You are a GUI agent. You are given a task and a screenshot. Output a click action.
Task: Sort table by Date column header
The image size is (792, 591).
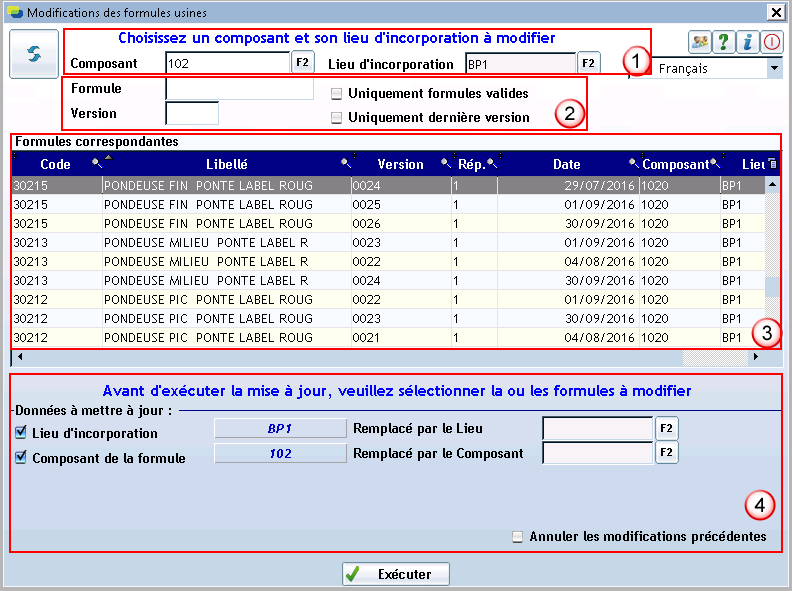[567, 164]
